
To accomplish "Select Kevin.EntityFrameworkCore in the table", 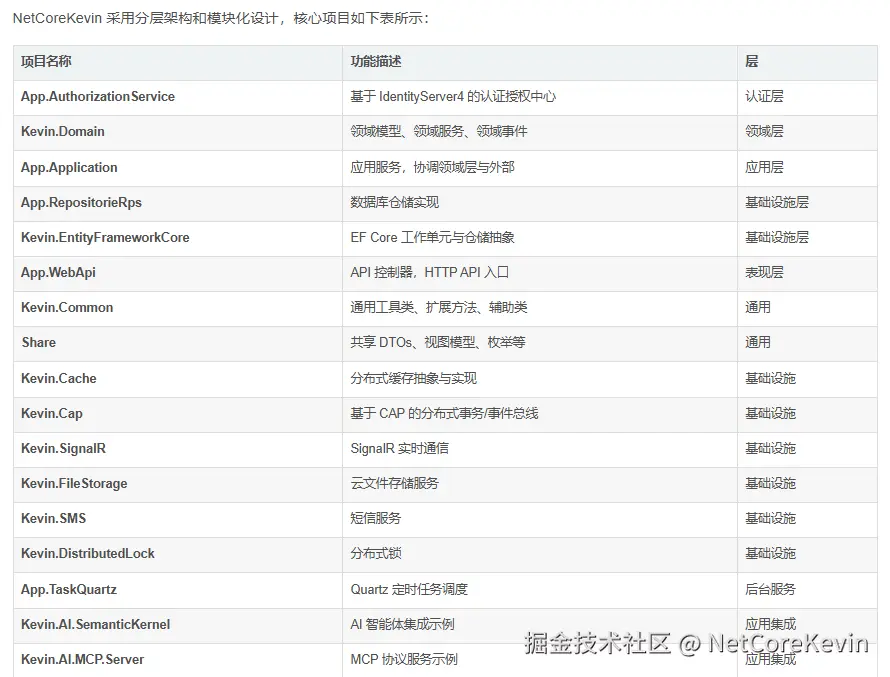I will pos(105,237).
